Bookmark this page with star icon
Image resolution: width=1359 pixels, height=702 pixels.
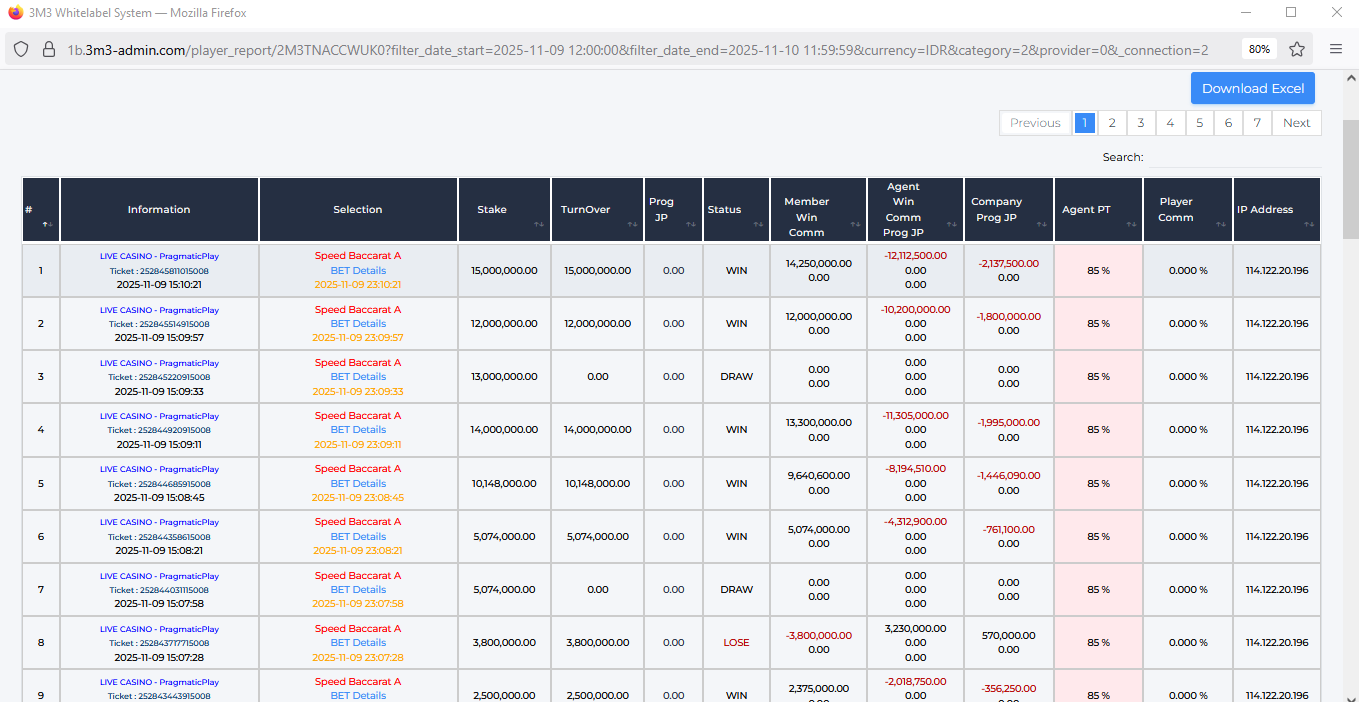click(1297, 49)
